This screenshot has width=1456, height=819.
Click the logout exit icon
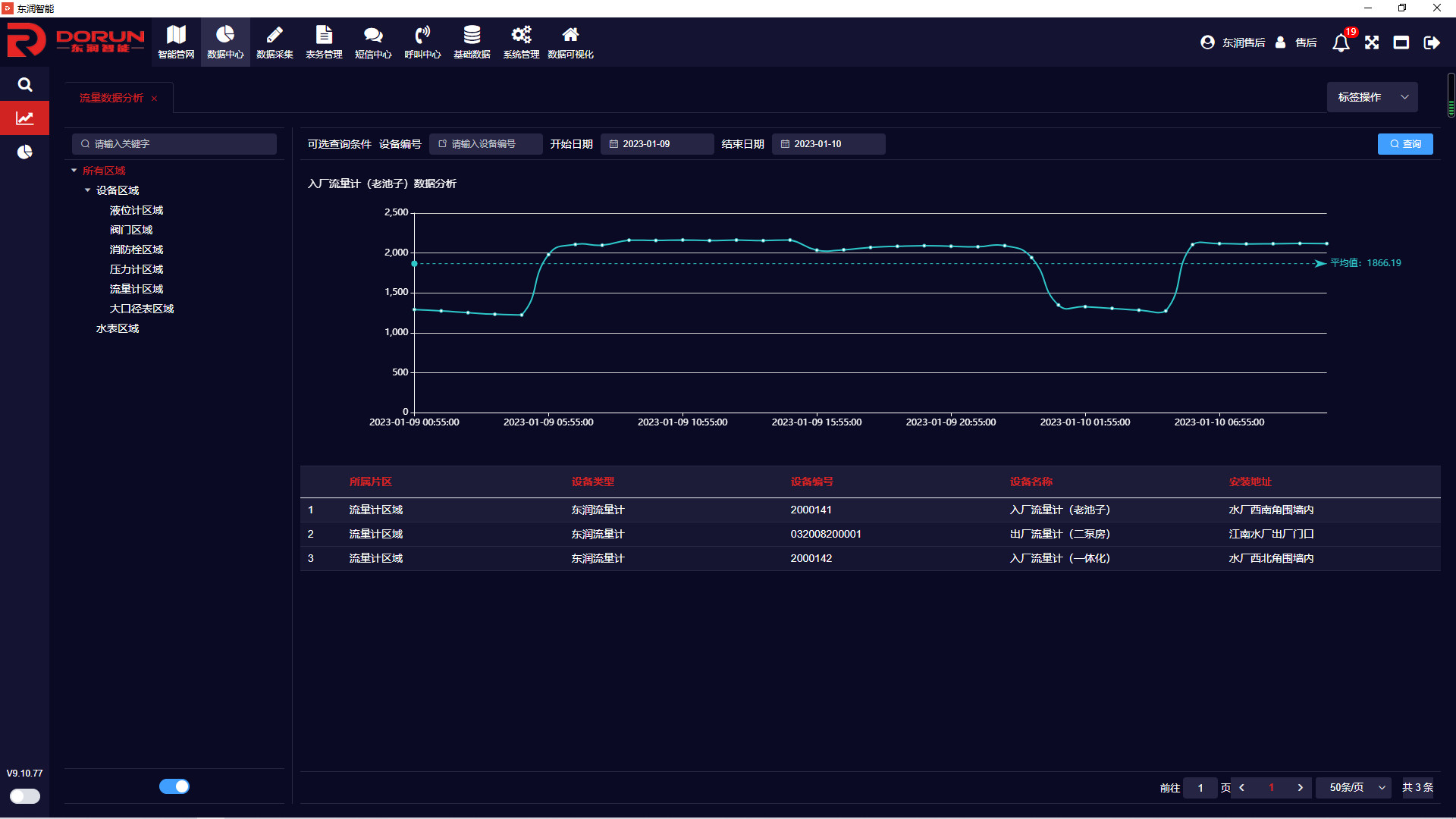1432,42
